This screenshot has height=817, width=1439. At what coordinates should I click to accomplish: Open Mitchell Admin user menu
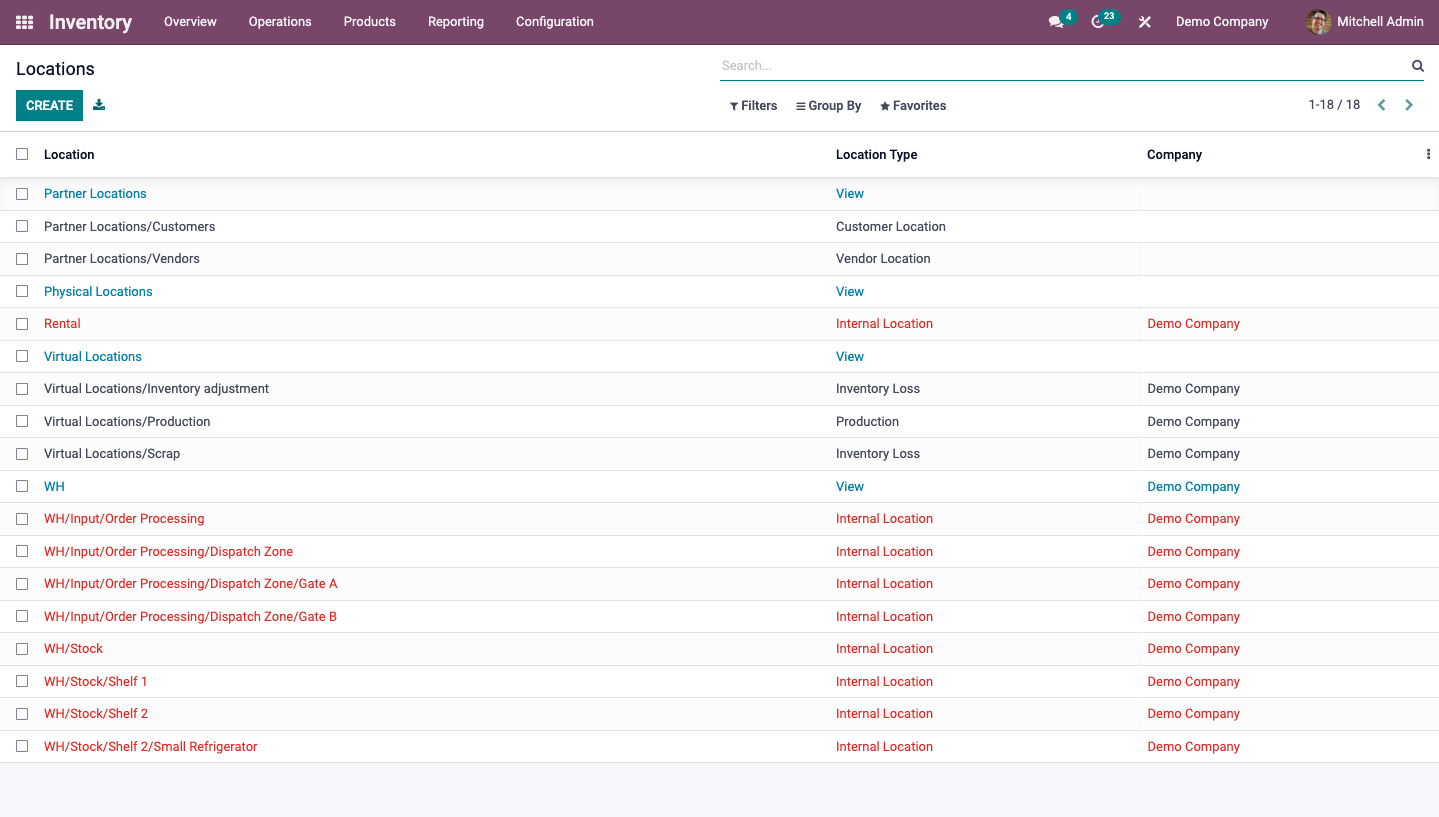click(x=1365, y=22)
